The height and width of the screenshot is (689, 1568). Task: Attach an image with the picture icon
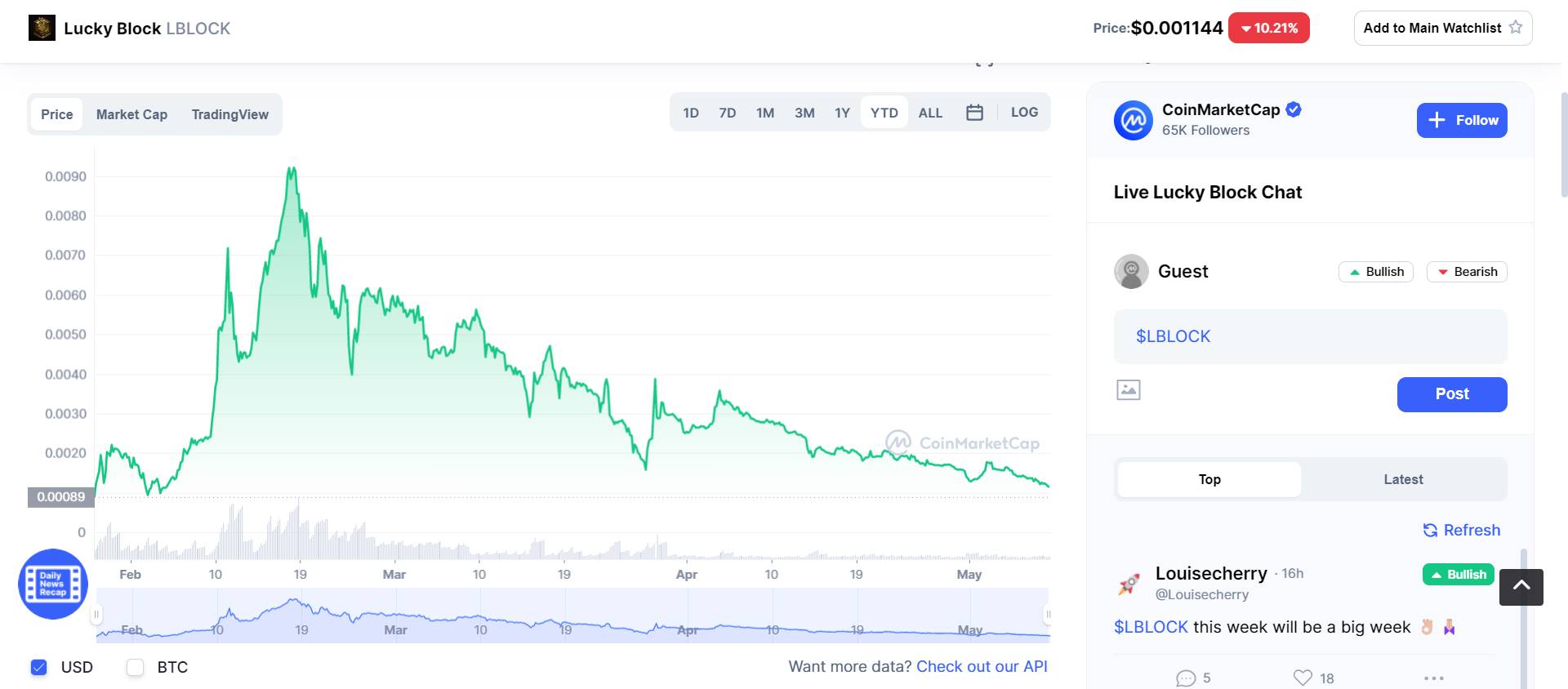coord(1129,389)
